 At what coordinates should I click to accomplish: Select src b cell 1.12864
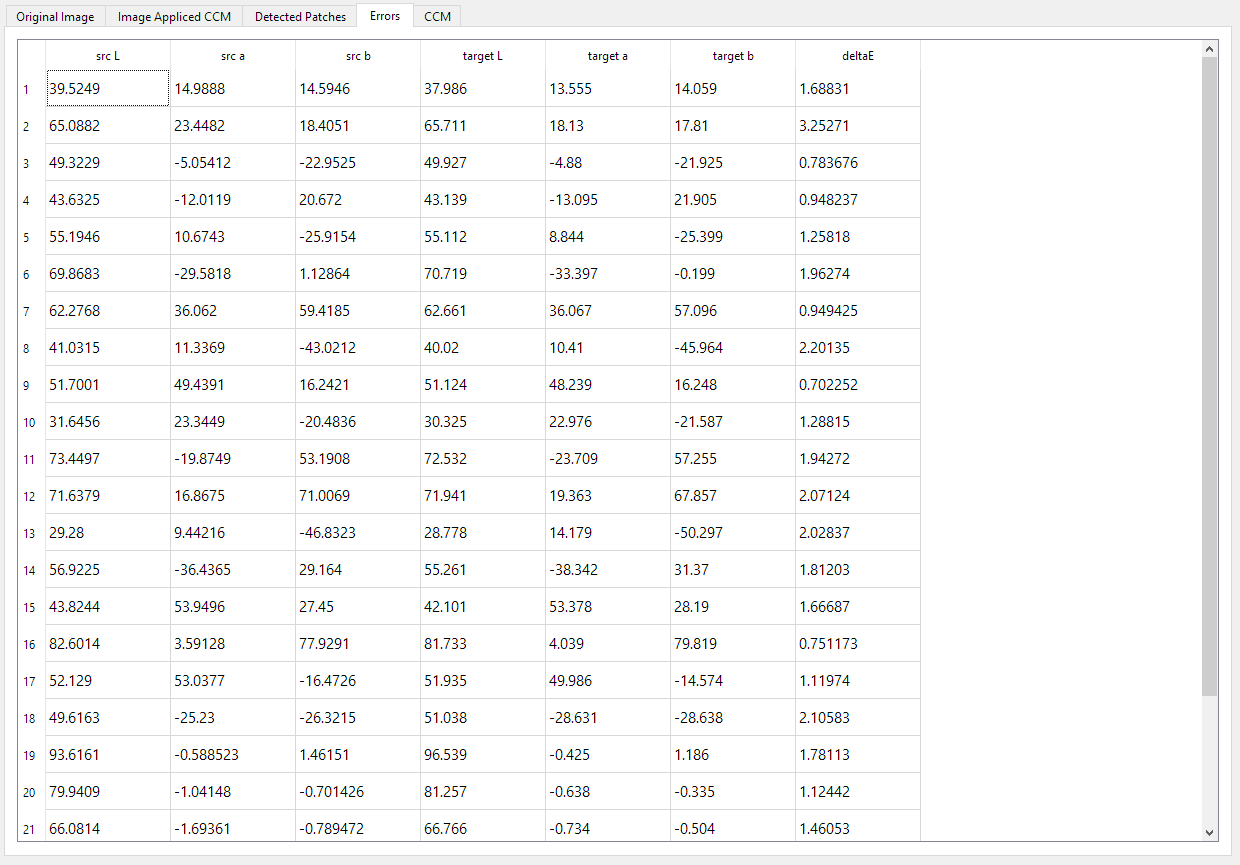point(358,274)
